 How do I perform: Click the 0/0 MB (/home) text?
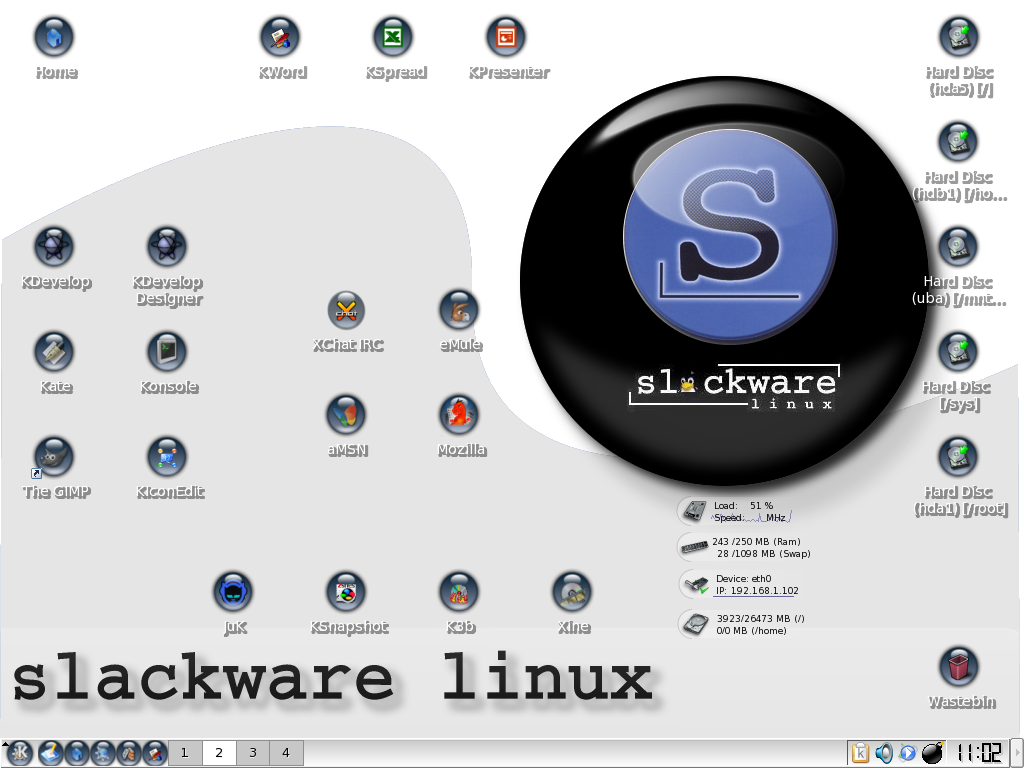click(x=751, y=631)
